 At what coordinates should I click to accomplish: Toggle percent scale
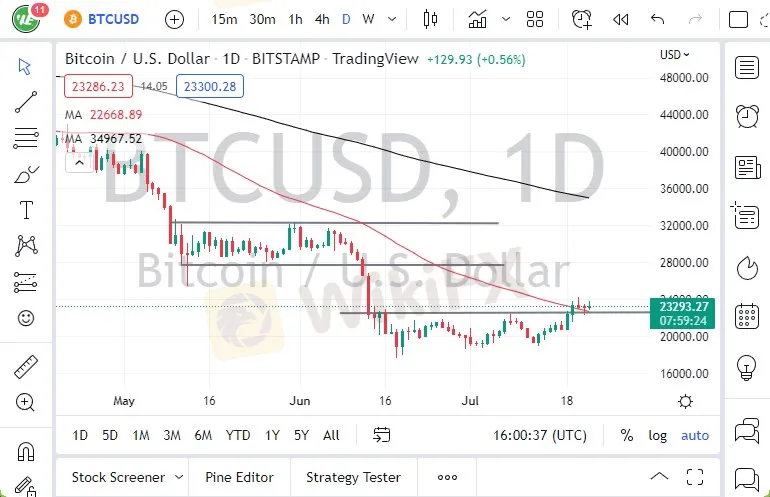pos(627,435)
